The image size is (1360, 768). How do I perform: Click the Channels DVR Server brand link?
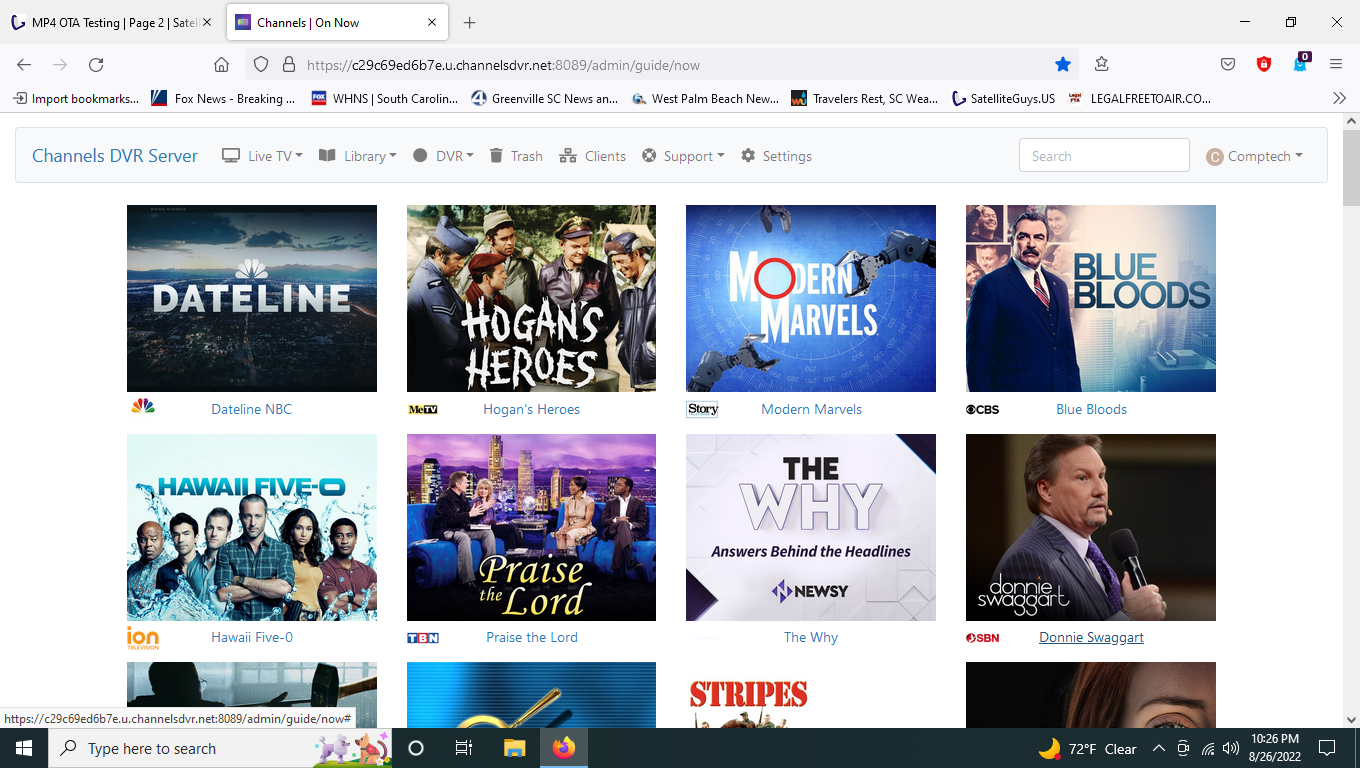115,156
